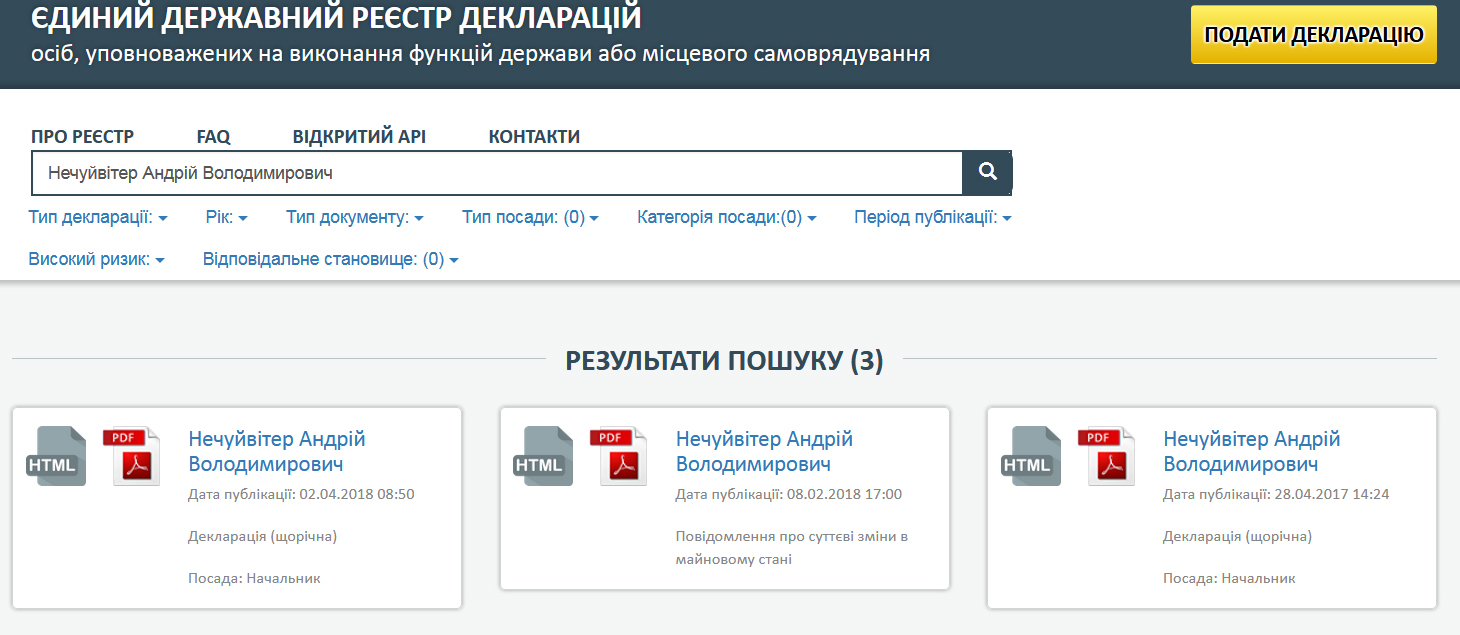Open the Тип посади filter
This screenshot has width=1460, height=635.
(x=530, y=217)
